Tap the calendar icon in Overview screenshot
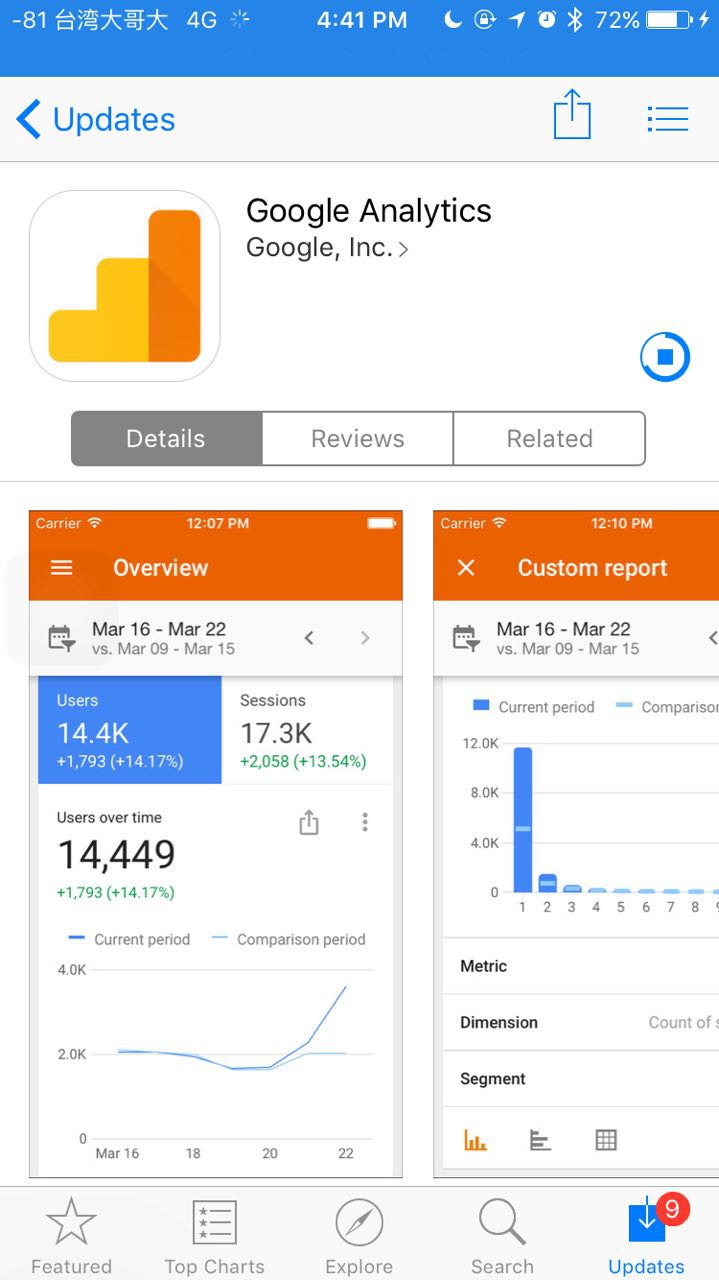Screen dimensions: 719x1280 62,638
